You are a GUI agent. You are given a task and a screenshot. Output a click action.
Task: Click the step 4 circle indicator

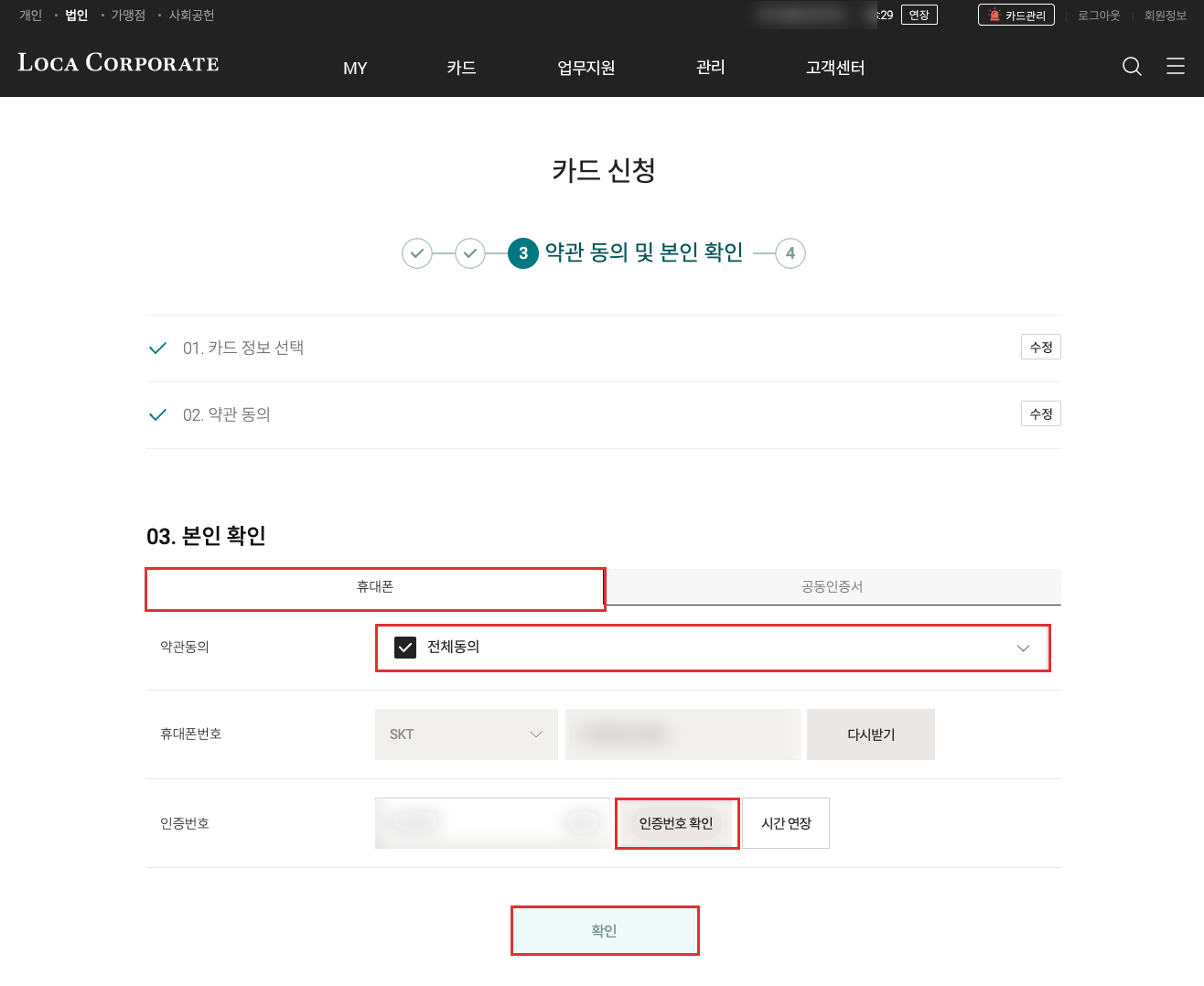tap(790, 253)
